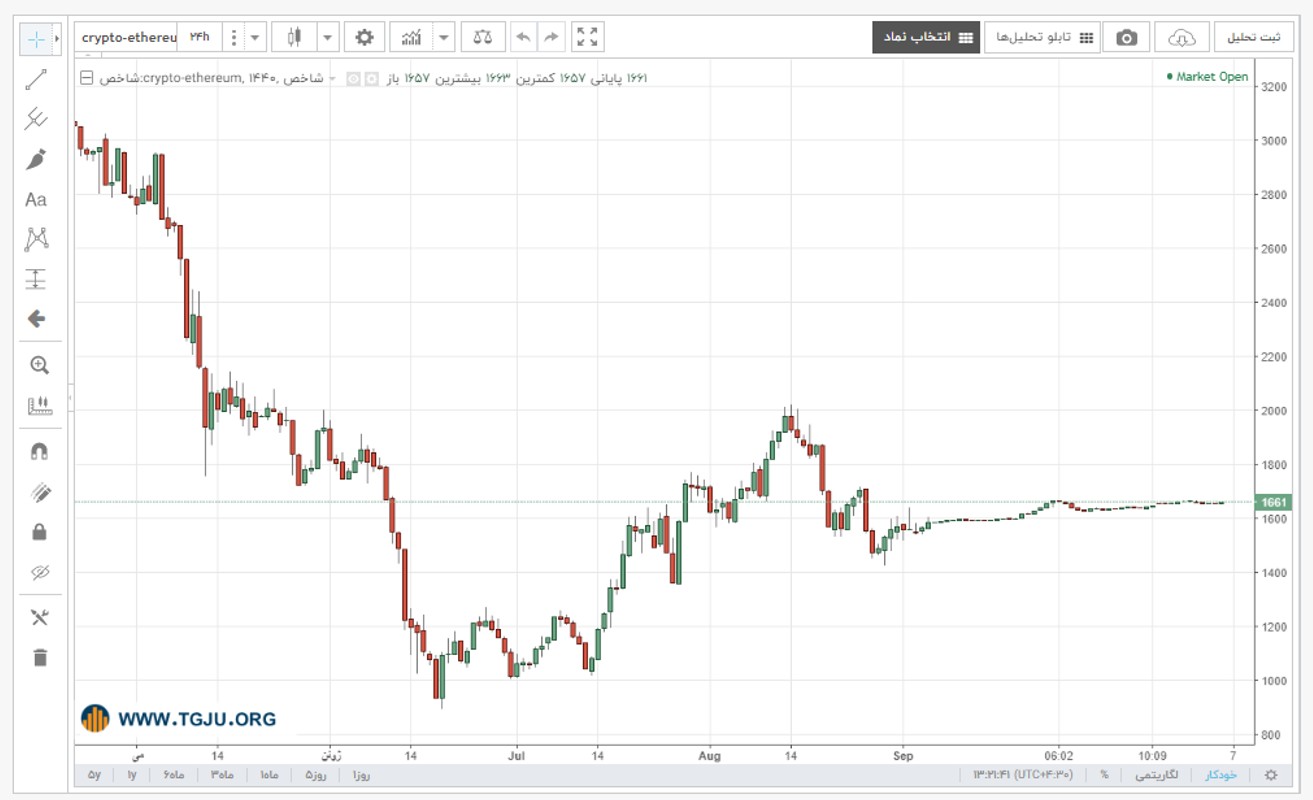The image size is (1313, 800).
Task: Select the pitchfork drawing tool
Action: click(x=36, y=120)
